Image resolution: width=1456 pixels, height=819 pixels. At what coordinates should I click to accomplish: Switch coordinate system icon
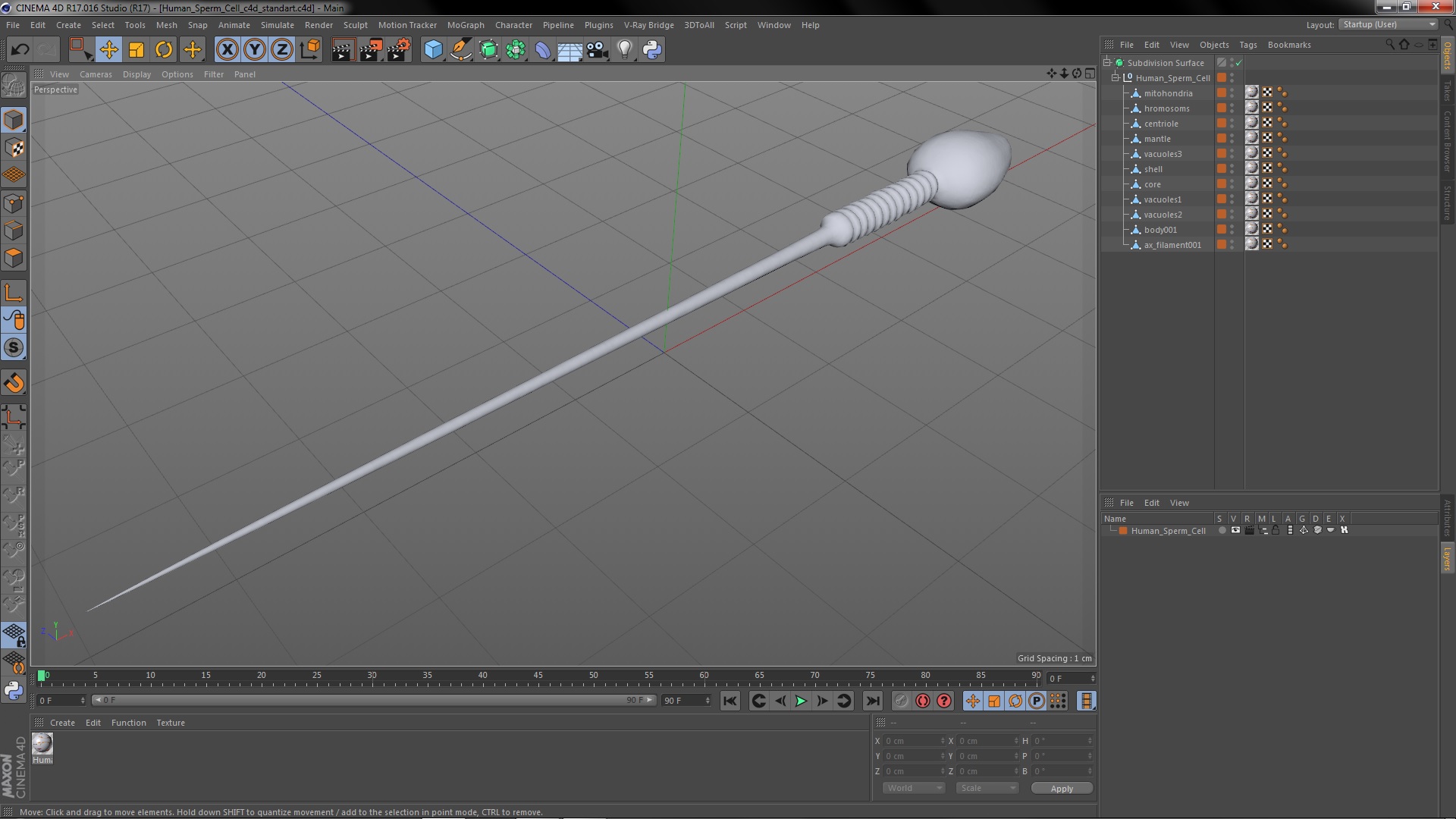tap(310, 50)
